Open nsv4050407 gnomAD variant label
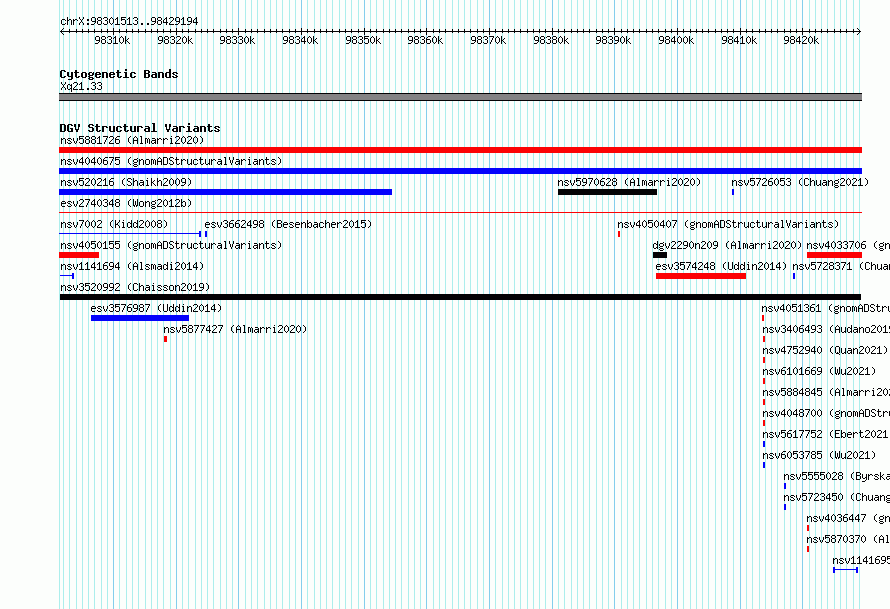 [x=728, y=224]
